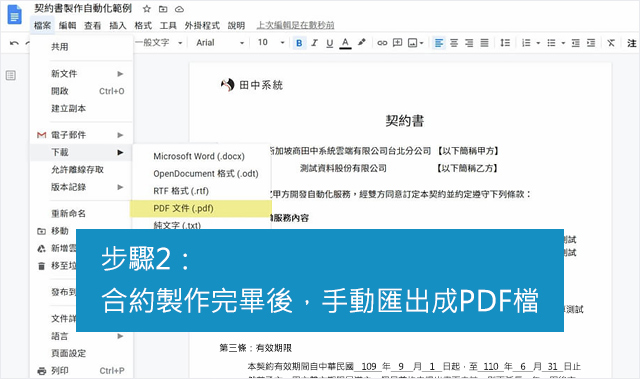Expand the 新文件 submenu

coord(82,74)
